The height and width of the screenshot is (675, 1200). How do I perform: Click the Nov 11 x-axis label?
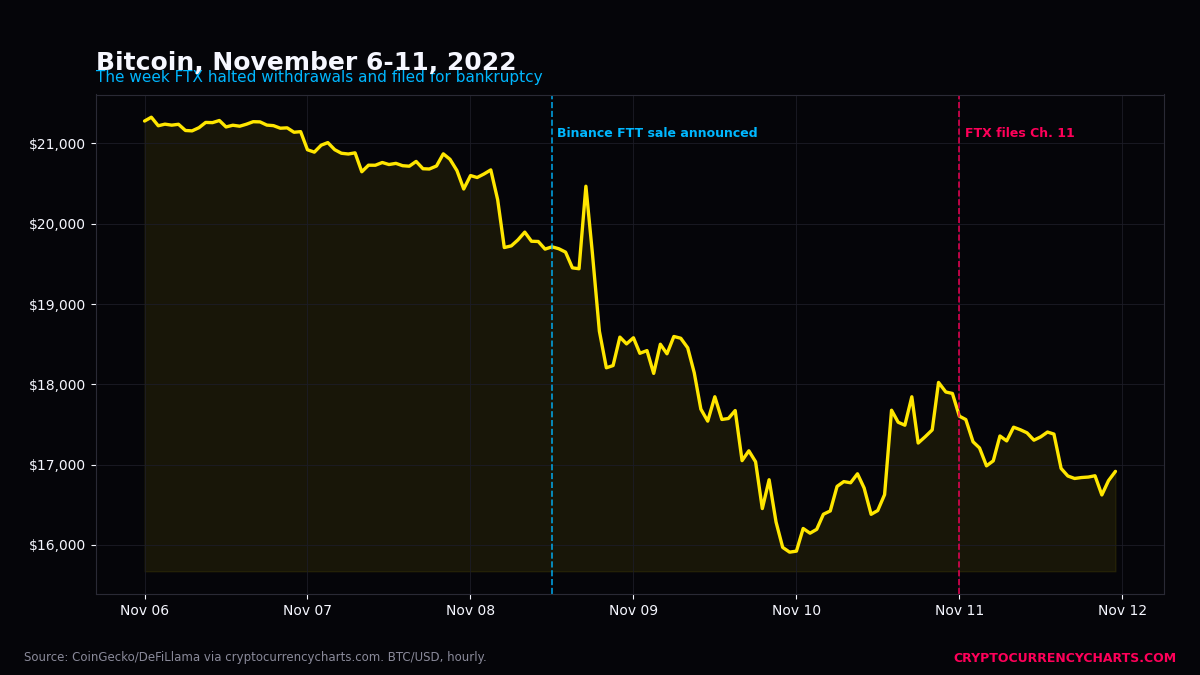[959, 611]
